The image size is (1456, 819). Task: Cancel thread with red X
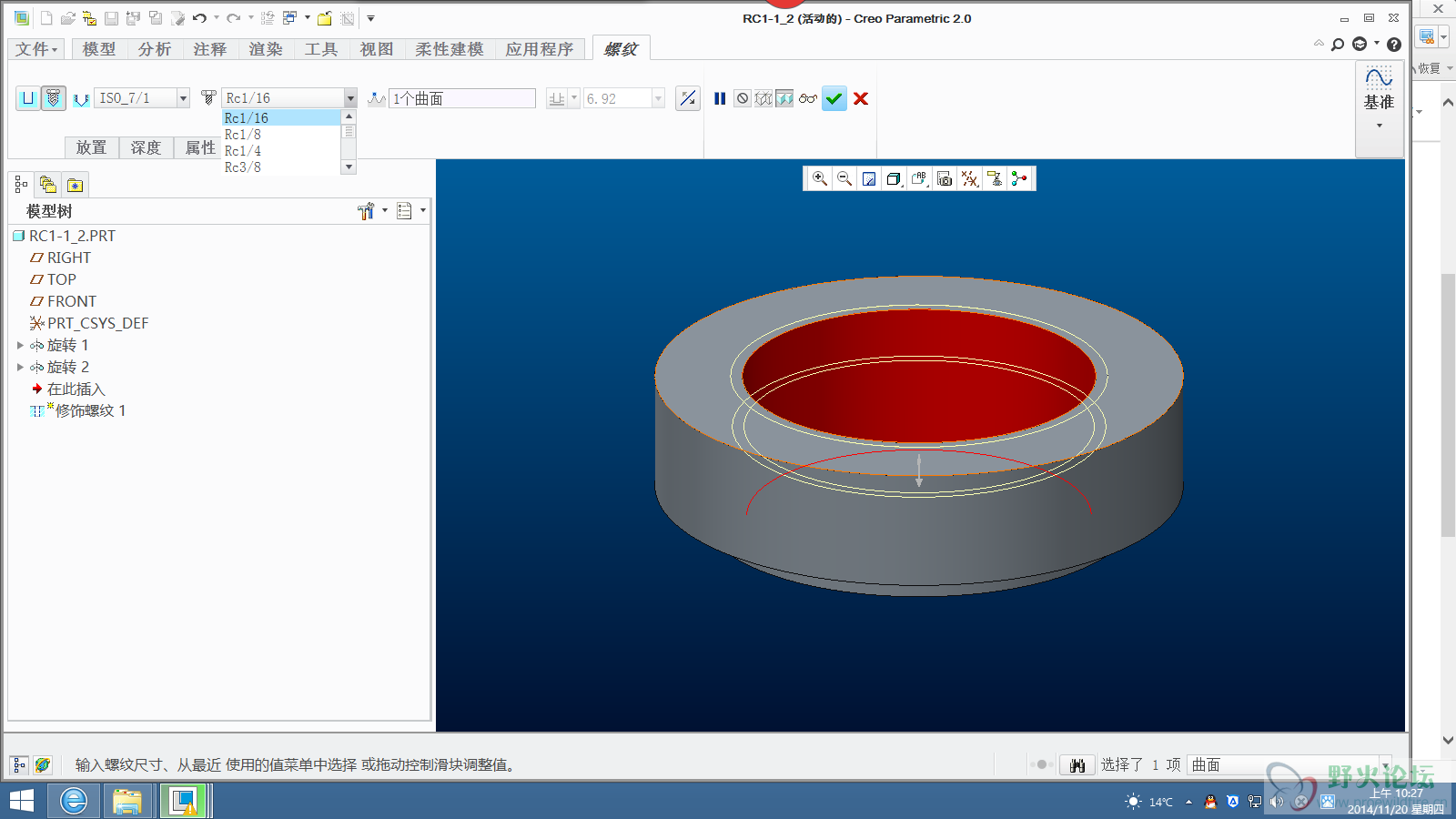861,98
